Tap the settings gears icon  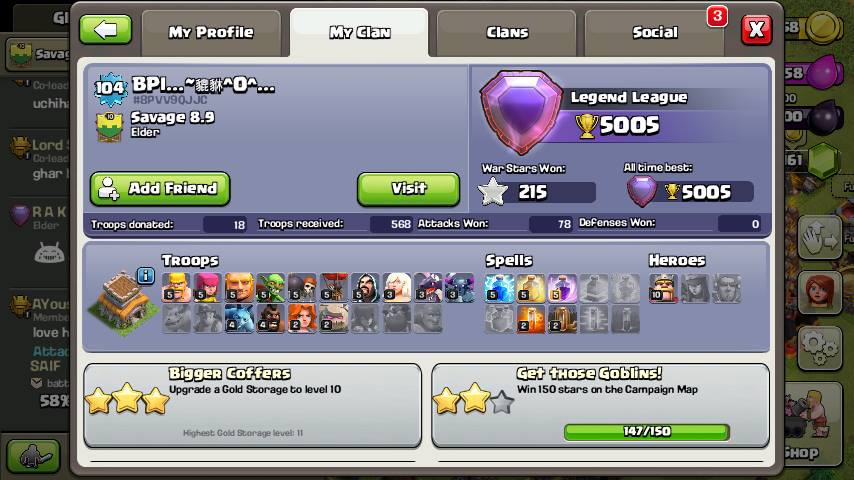click(820, 348)
